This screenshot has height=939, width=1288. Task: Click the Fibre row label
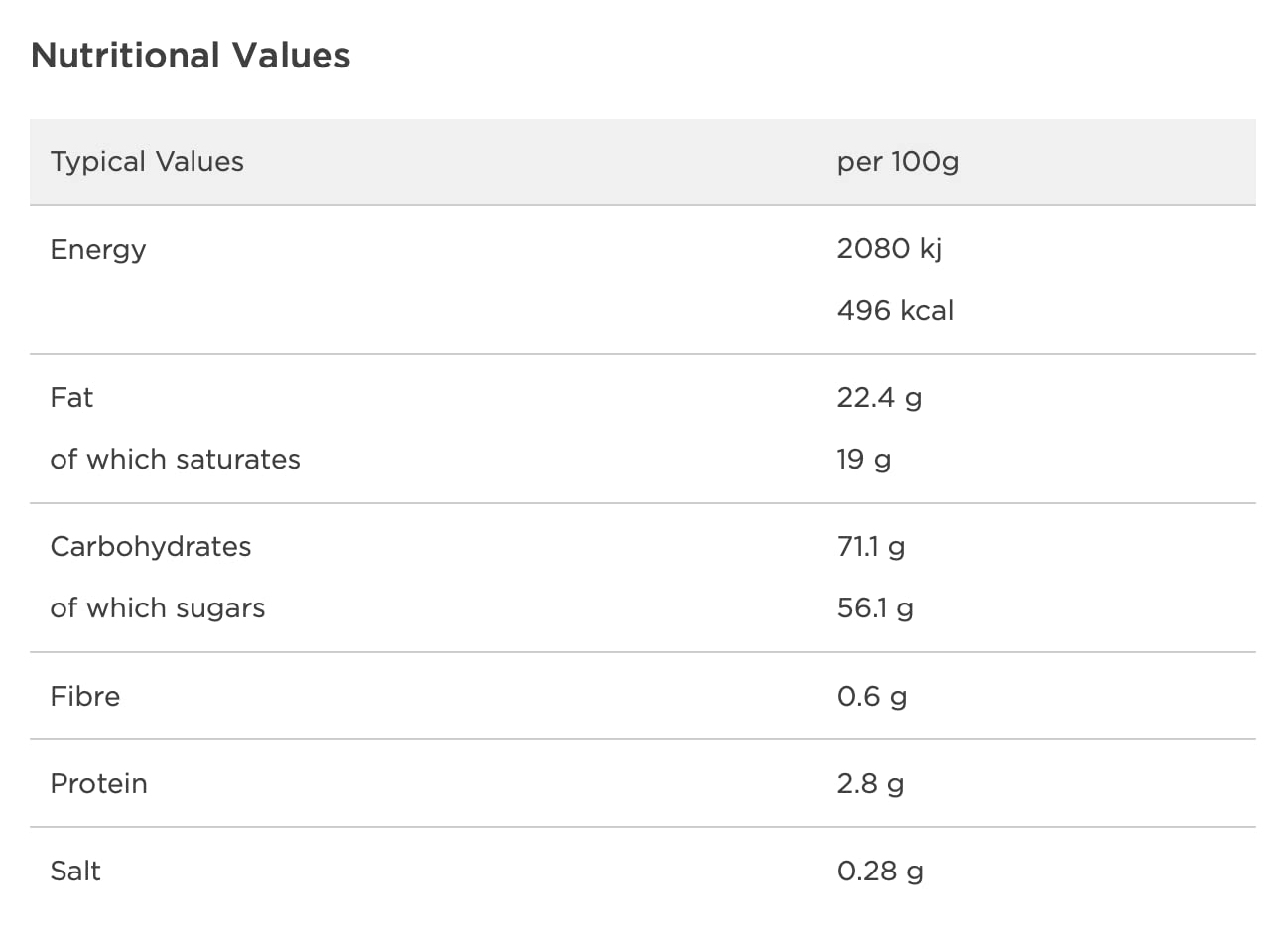click(85, 696)
